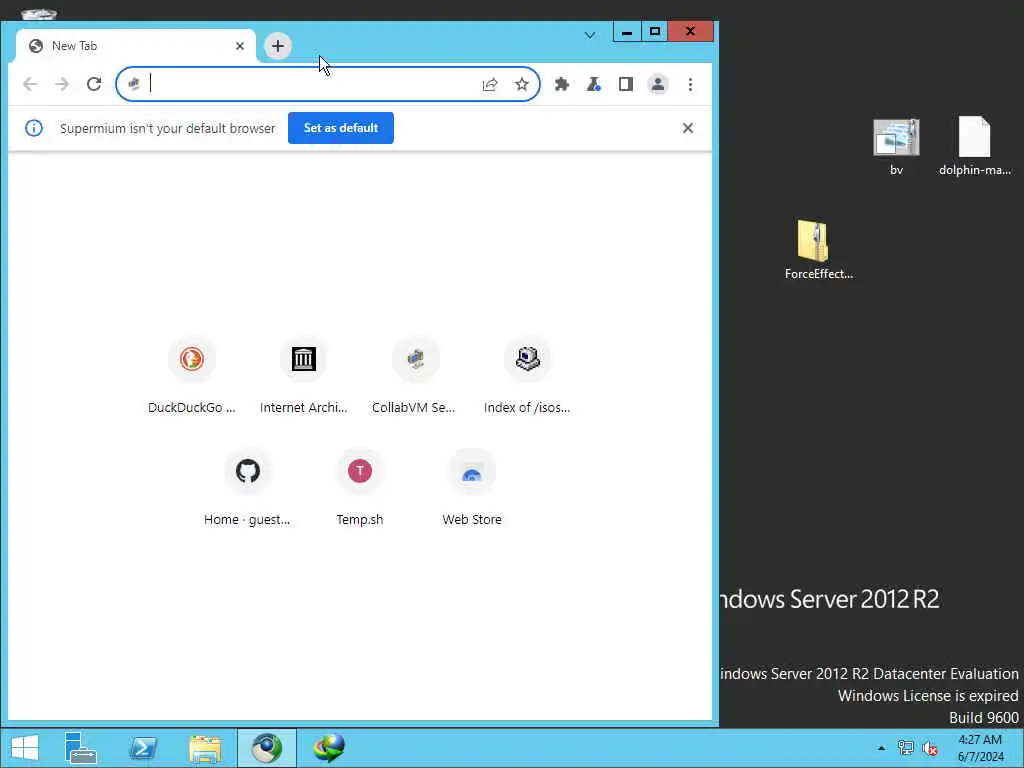
Task: Reload the current page
Action: tap(94, 84)
